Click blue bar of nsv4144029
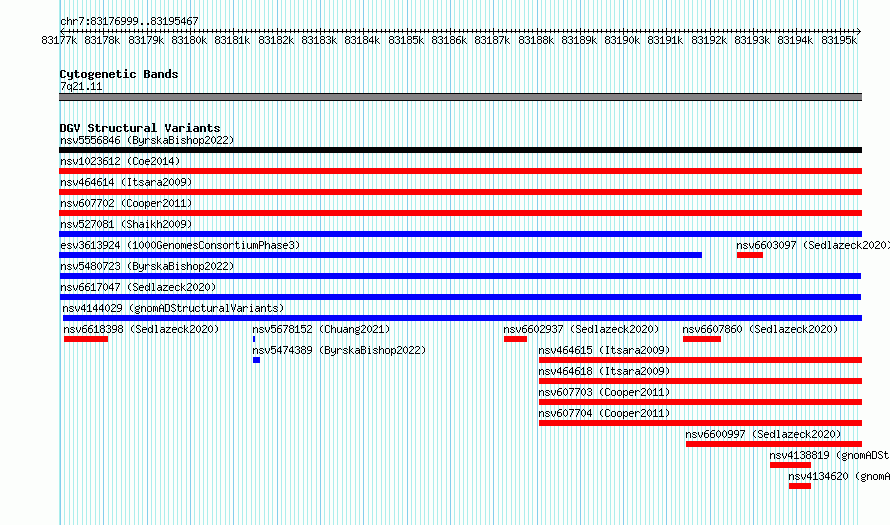This screenshot has height=525, width=890. click(x=462, y=318)
